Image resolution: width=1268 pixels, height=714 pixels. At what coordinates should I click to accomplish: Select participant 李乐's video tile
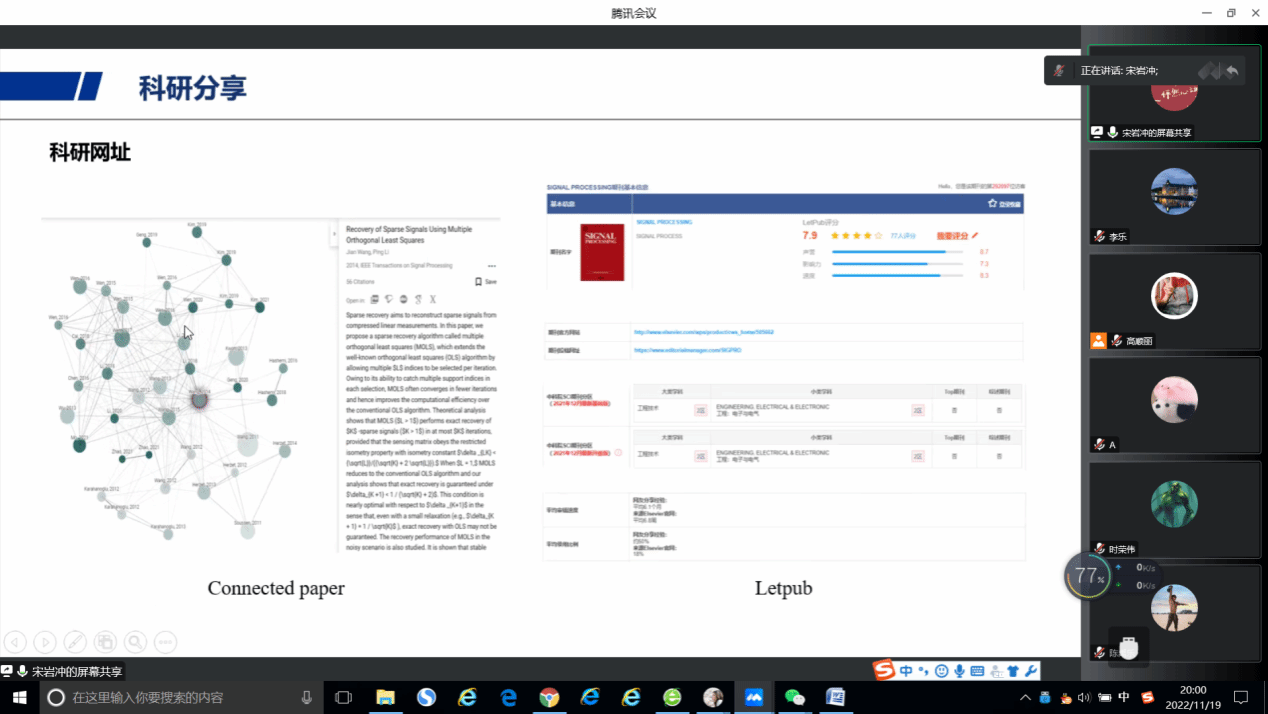(x=1174, y=196)
